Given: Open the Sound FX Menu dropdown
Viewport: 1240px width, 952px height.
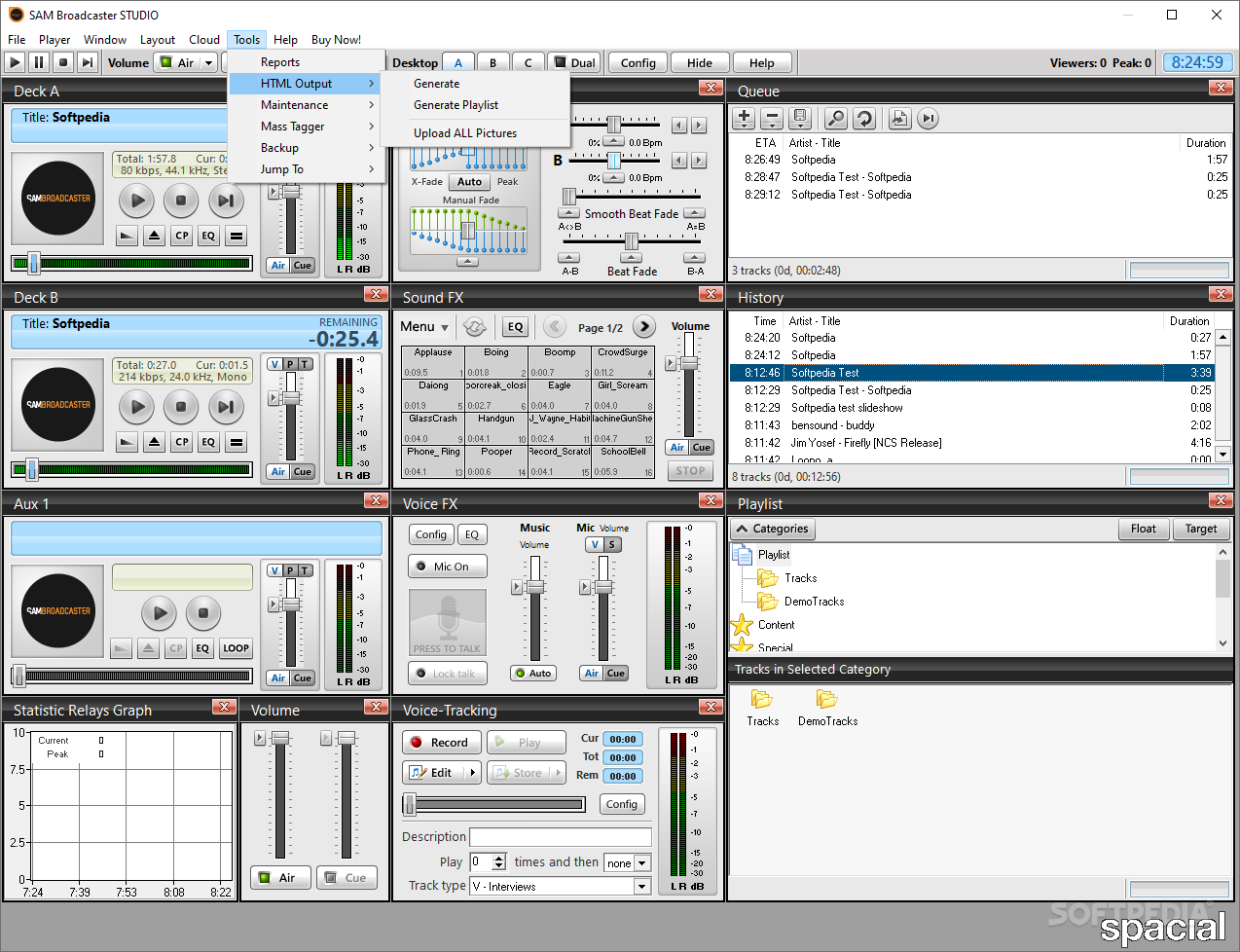Looking at the screenshot, I should (x=424, y=327).
